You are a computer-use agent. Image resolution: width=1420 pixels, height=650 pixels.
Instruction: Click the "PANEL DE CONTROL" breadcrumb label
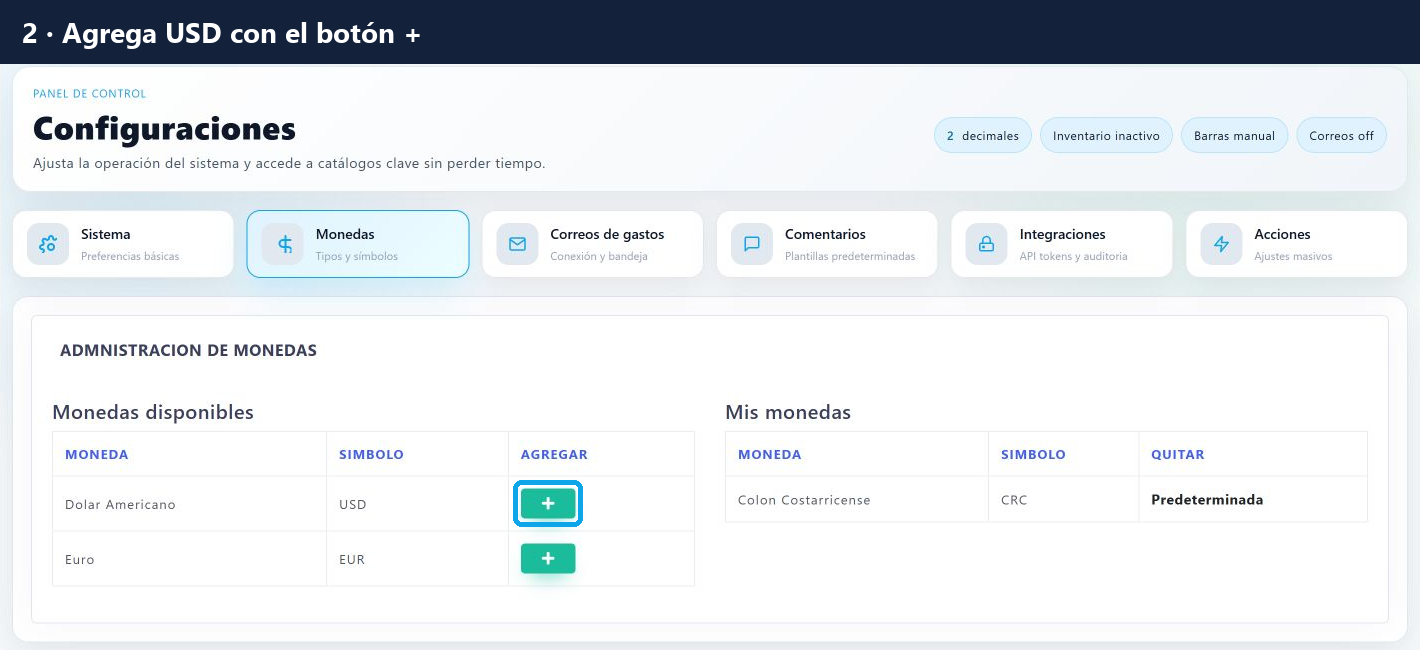[x=90, y=94]
